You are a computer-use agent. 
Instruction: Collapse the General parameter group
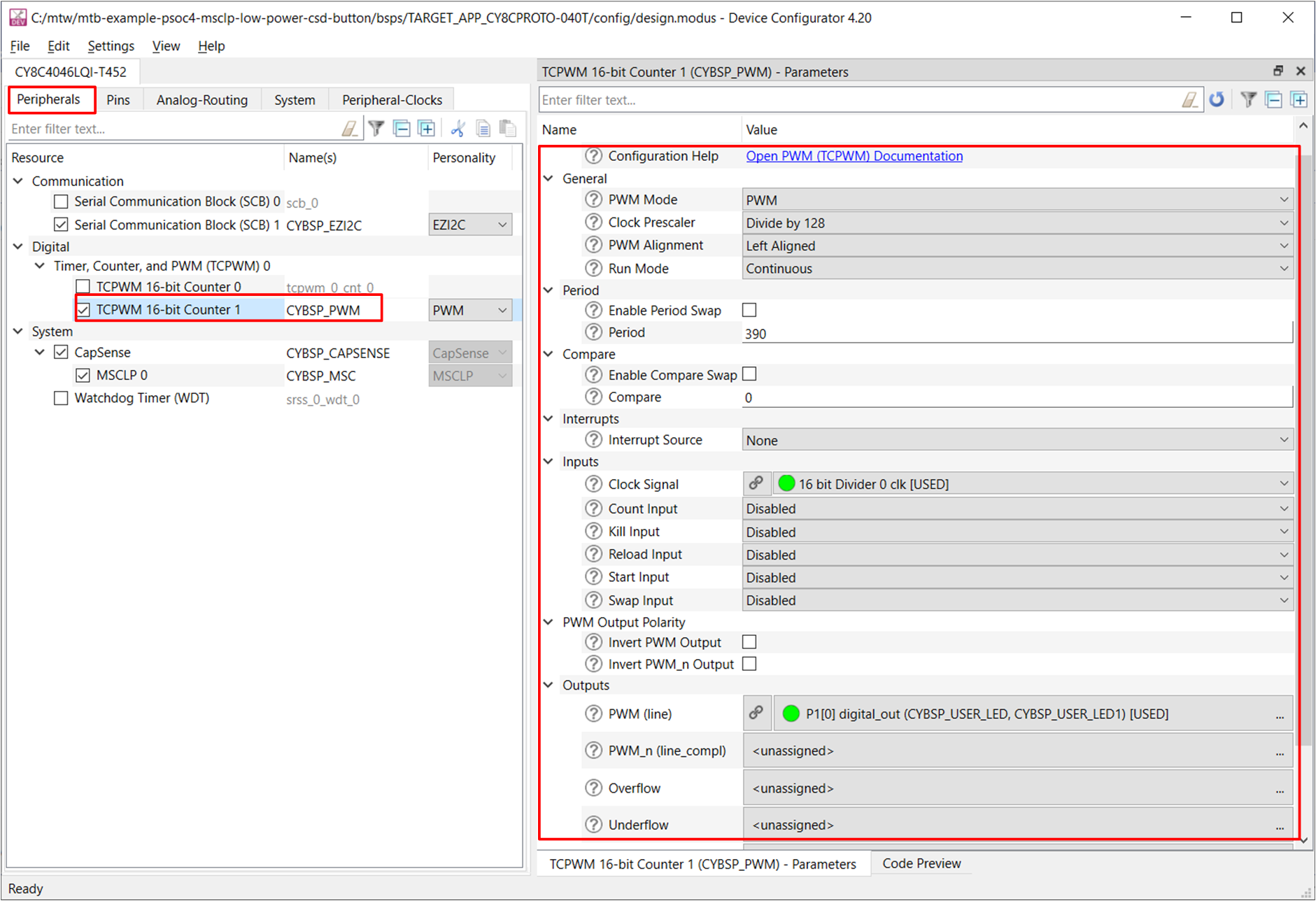[549, 178]
